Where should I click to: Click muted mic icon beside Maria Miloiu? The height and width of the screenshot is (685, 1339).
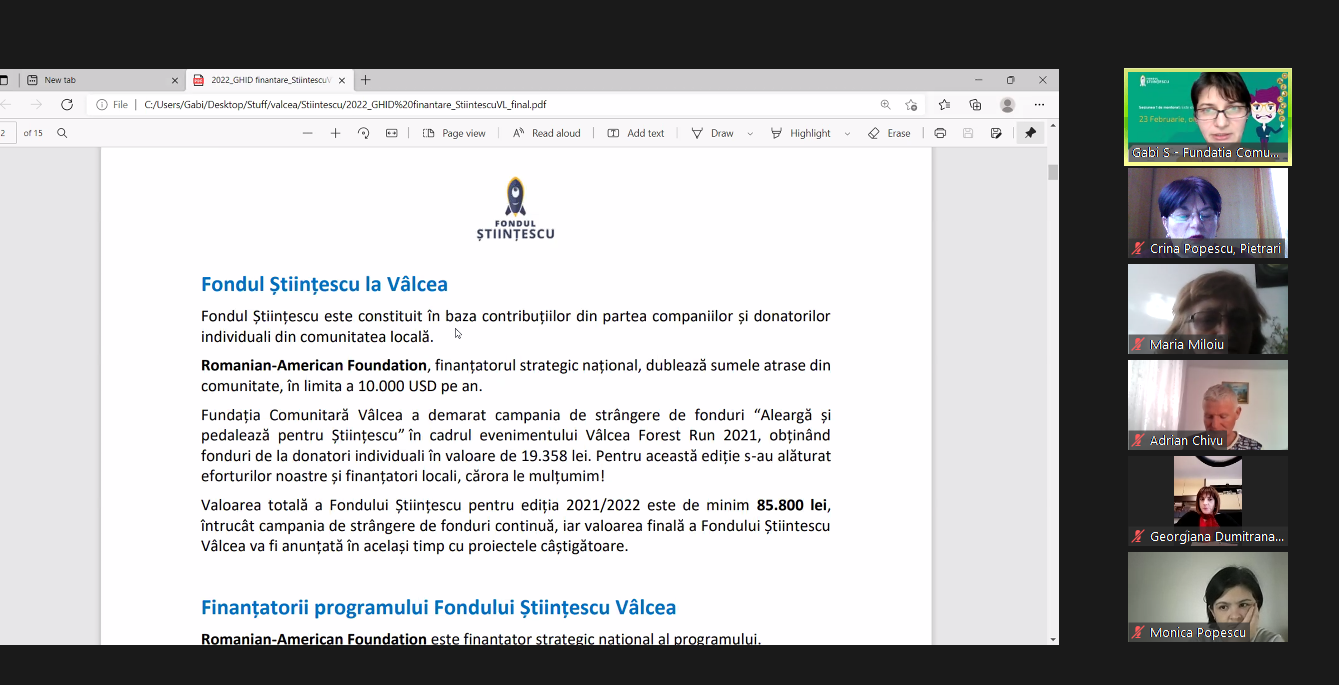pyautogui.click(x=1138, y=344)
